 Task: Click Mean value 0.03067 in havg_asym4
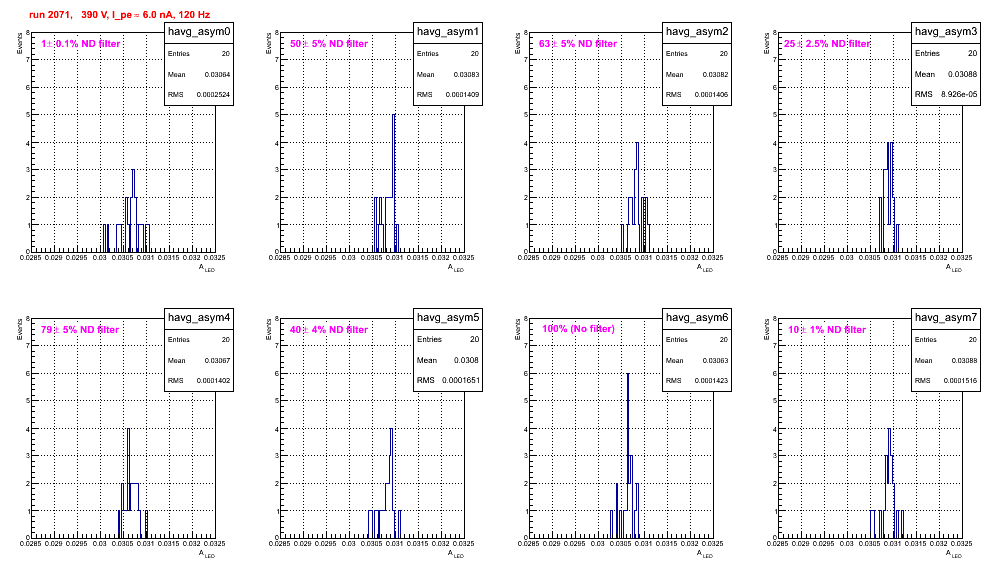tap(217, 360)
